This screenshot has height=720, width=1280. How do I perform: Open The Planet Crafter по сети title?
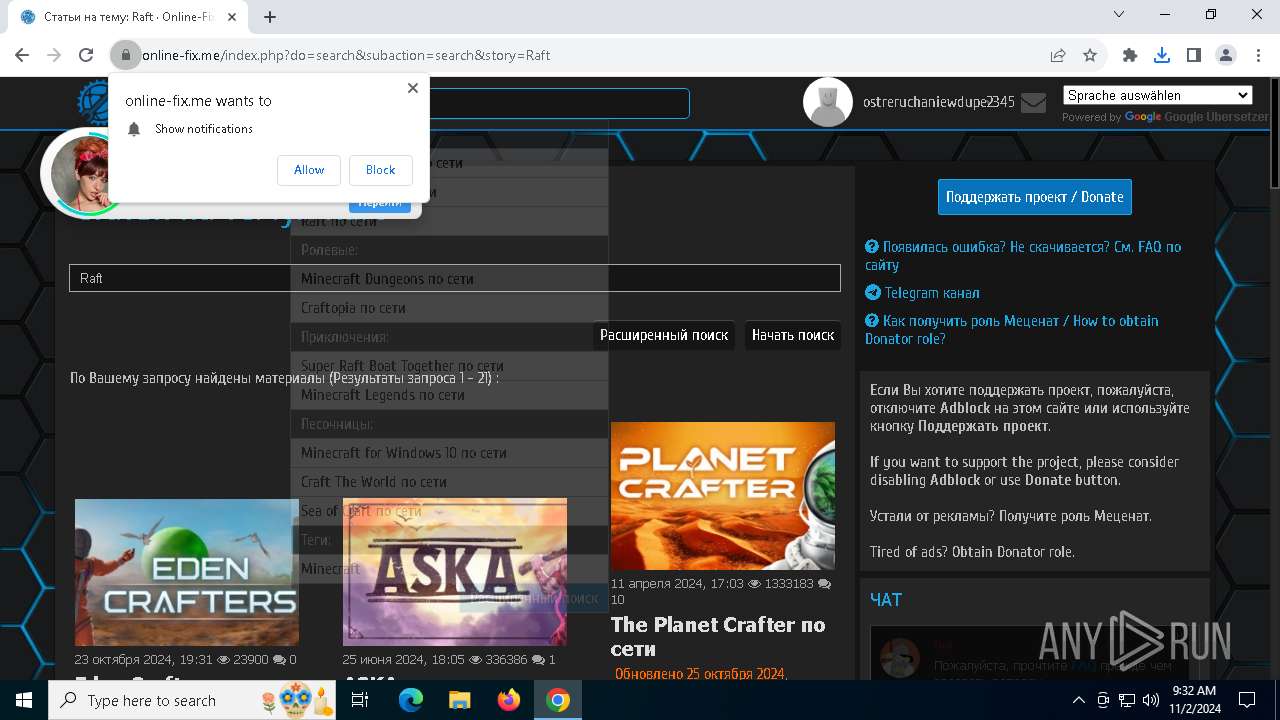point(718,637)
